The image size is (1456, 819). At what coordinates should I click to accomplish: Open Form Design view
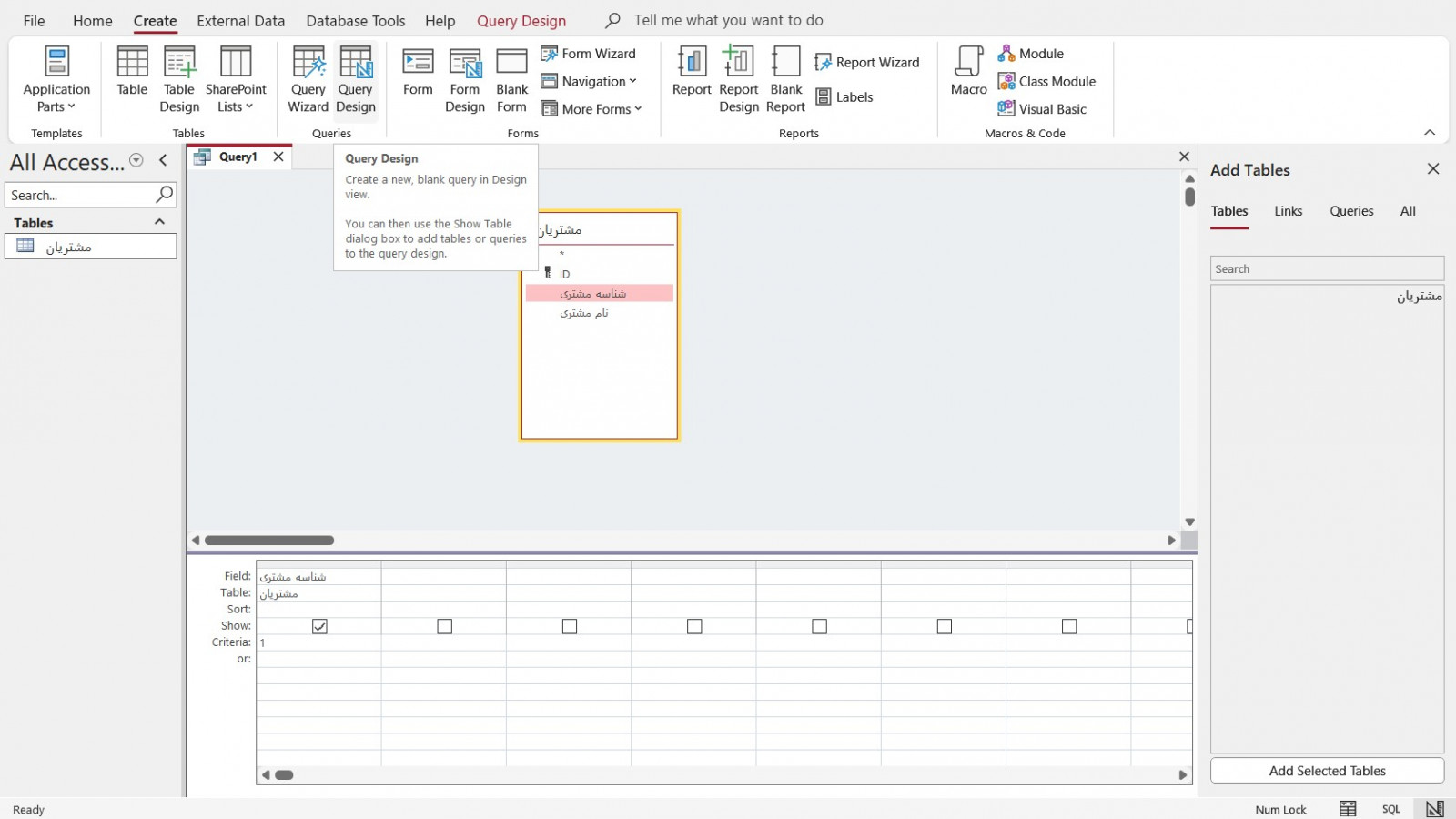pos(465,80)
